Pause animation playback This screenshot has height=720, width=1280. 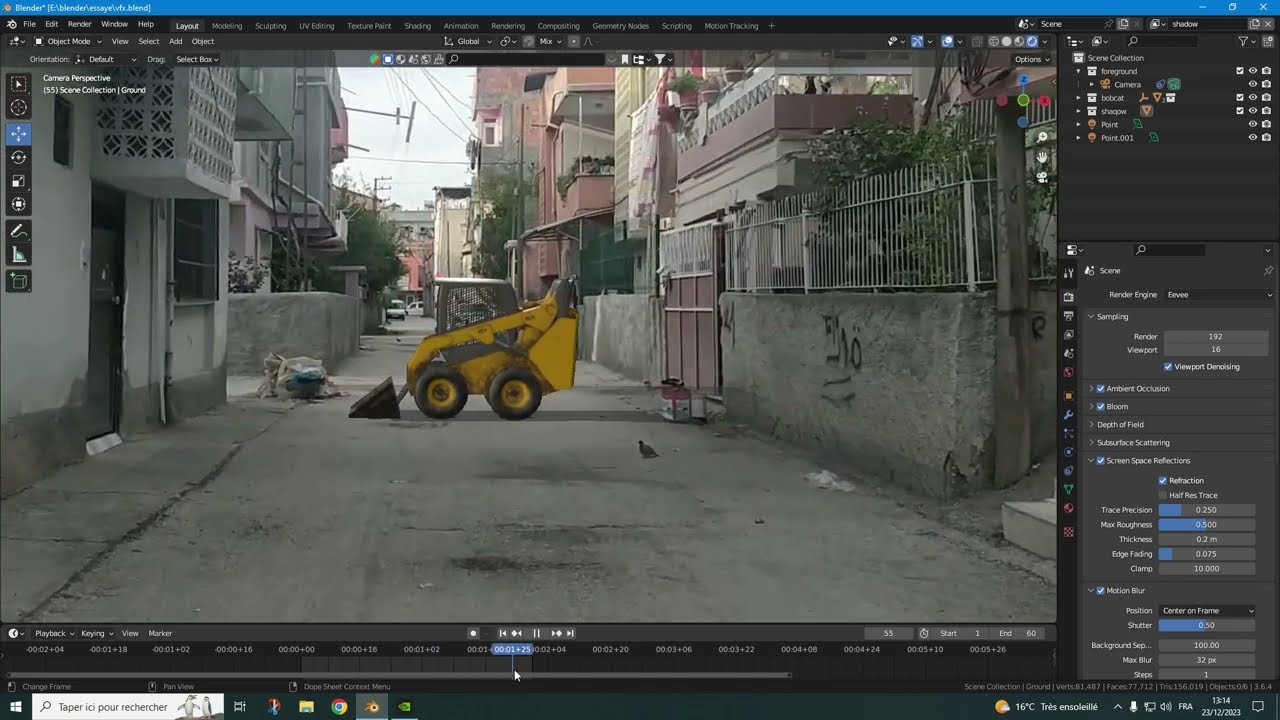[536, 633]
